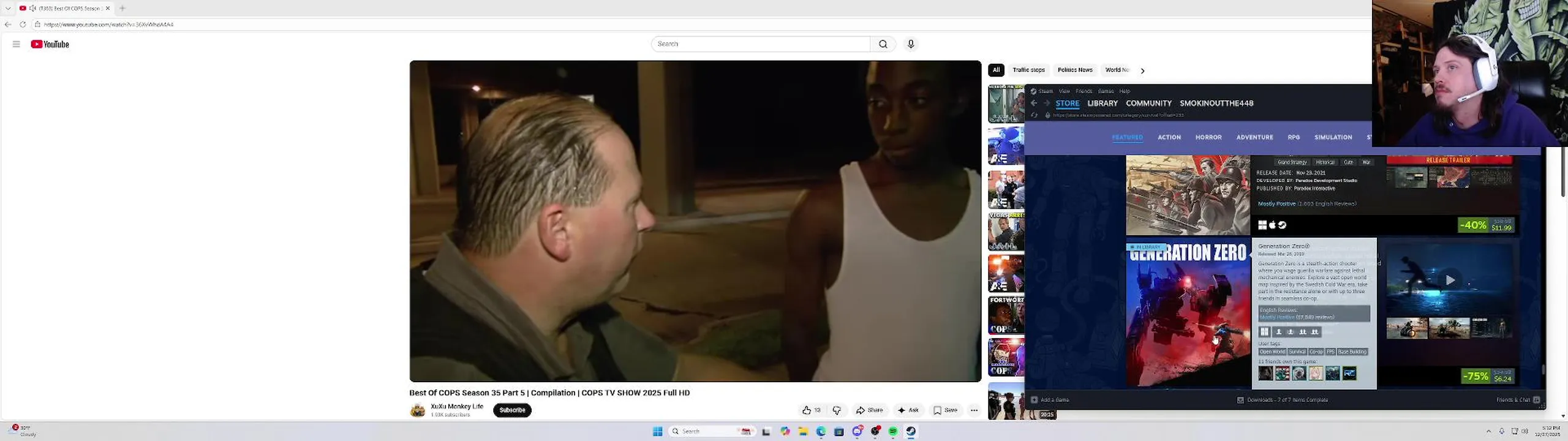Open the Steam Games menu
This screenshot has width=1568, height=441.
1106,91
